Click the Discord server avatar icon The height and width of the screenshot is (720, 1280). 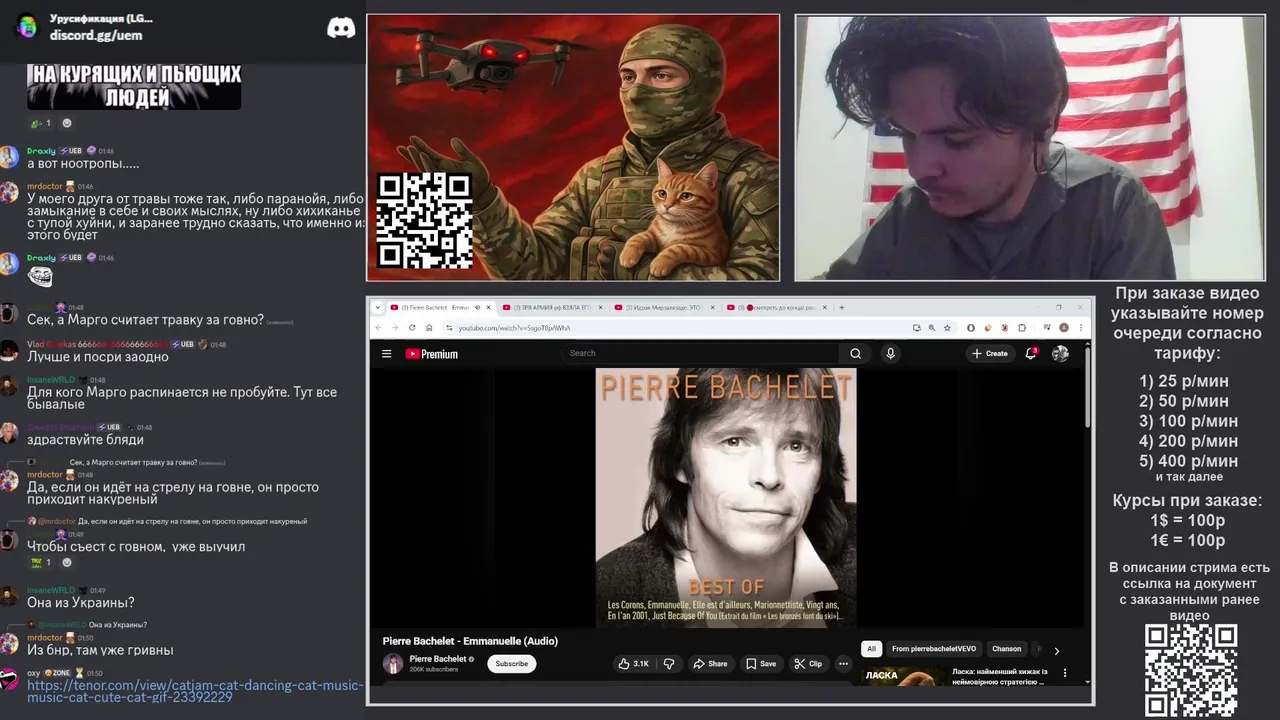(x=28, y=27)
